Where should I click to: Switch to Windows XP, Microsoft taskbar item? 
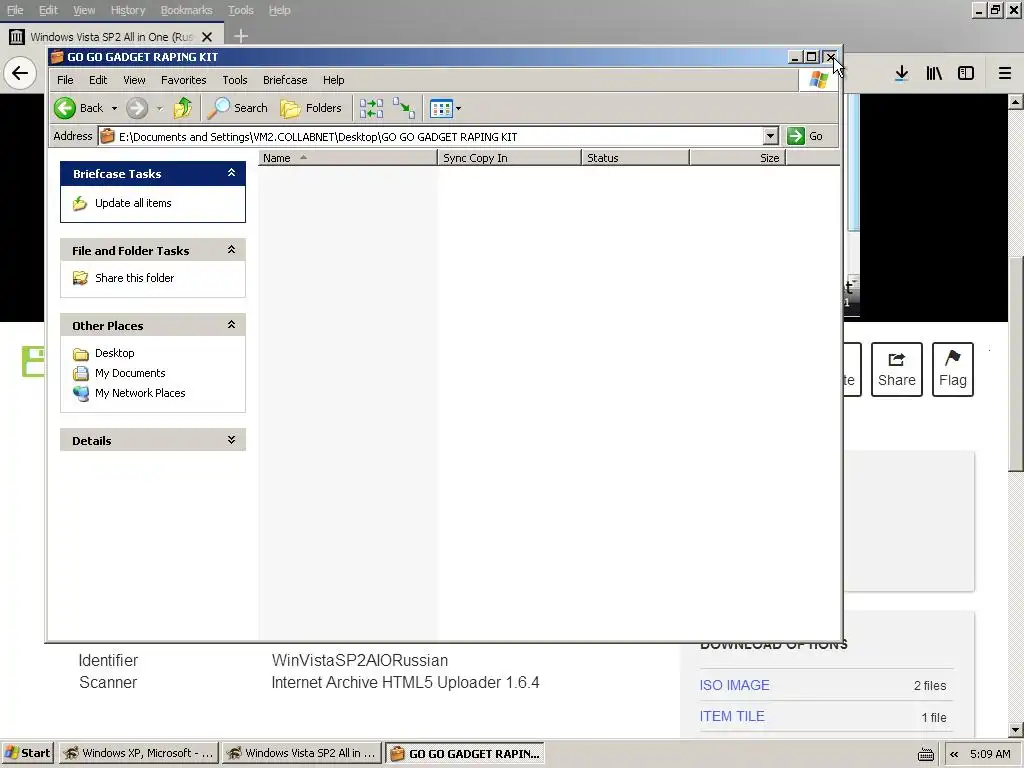138,753
